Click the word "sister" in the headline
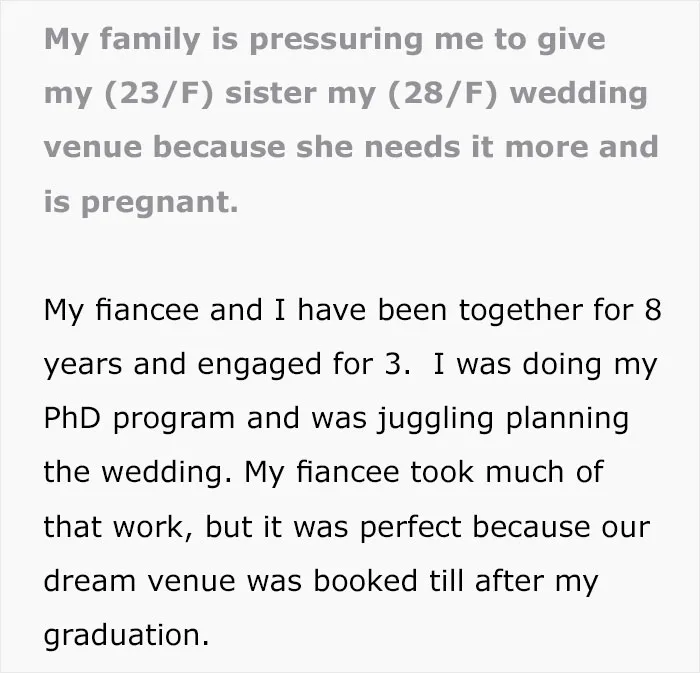 tap(271, 93)
